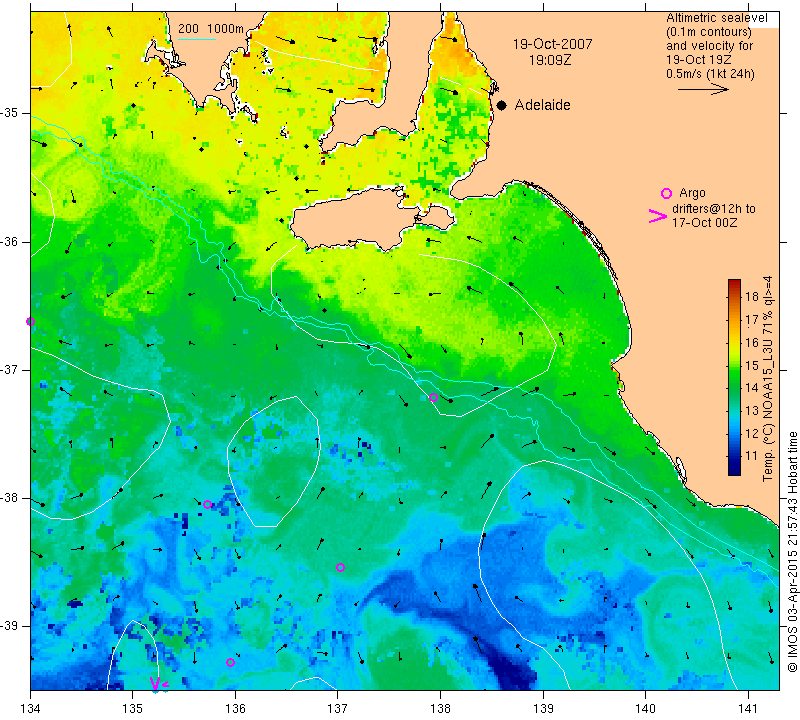The image size is (800, 720).
Task: Click the velocity scale arrow in the legend
Action: point(703,89)
